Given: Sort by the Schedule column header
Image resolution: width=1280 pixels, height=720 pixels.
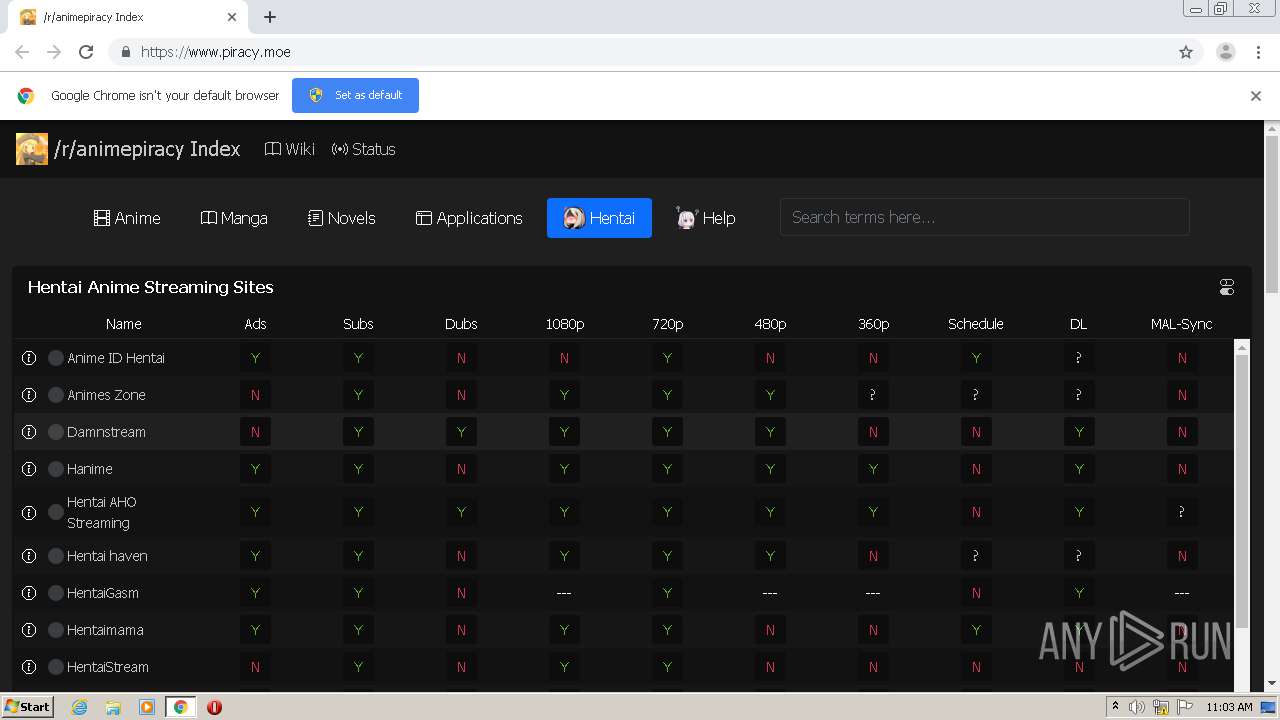Looking at the screenshot, I should pyautogui.click(x=976, y=324).
